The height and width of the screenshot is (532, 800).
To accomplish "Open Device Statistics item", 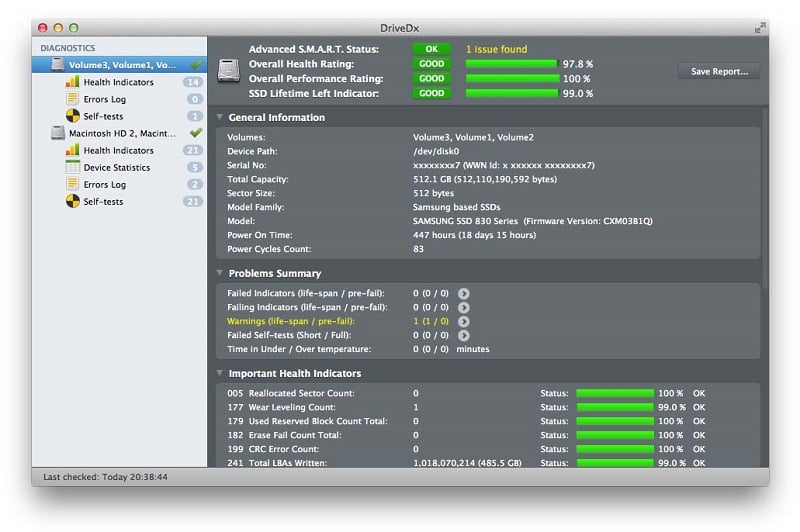I will tap(119, 167).
